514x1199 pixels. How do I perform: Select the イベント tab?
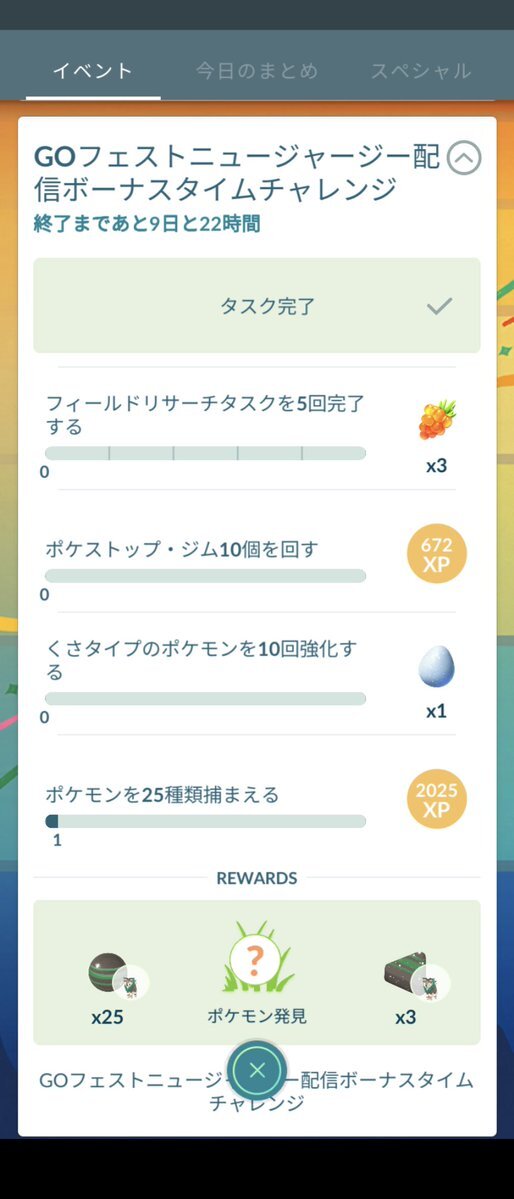93,71
